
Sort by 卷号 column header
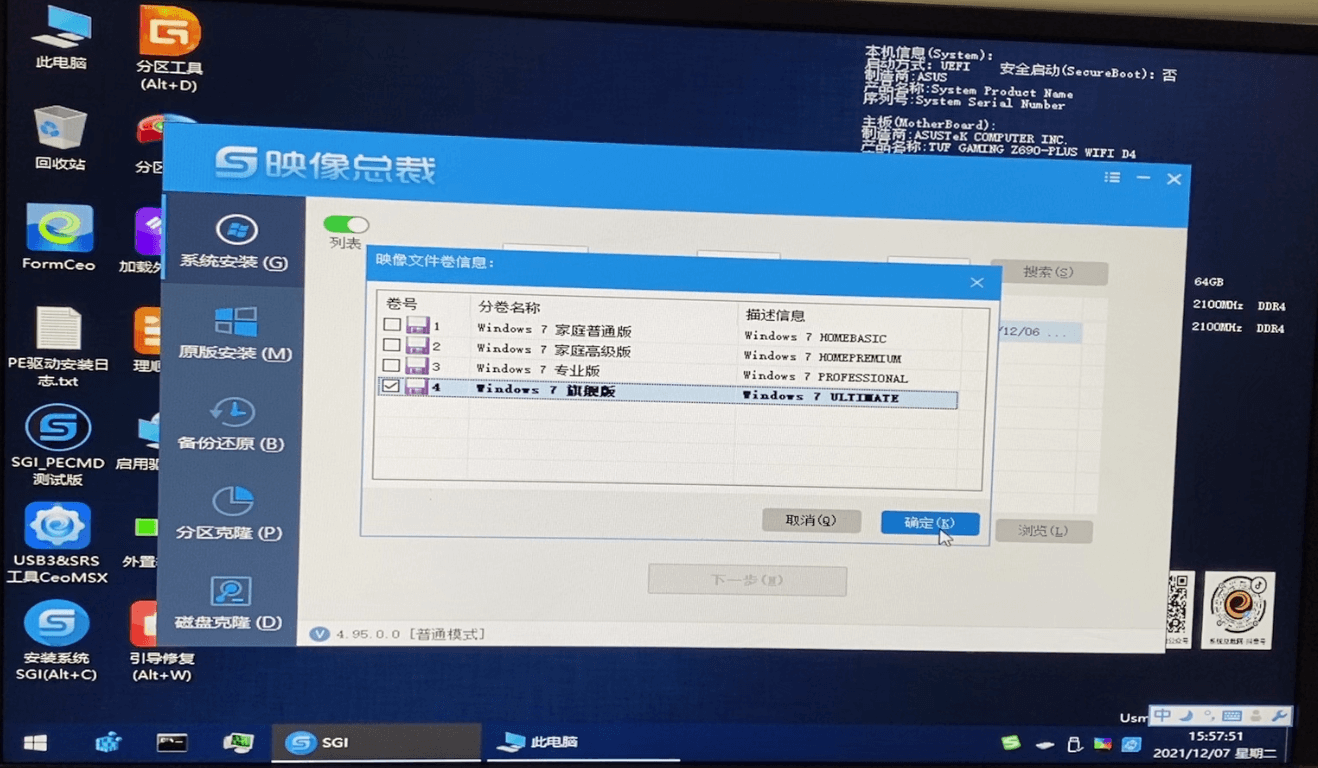pos(401,303)
